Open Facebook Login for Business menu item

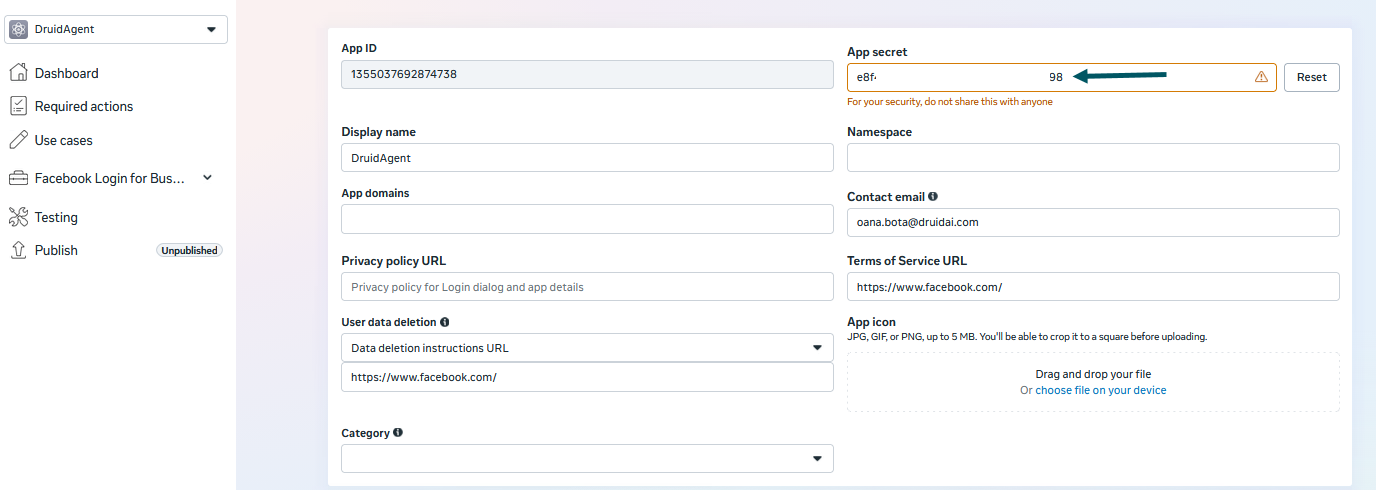tap(110, 178)
